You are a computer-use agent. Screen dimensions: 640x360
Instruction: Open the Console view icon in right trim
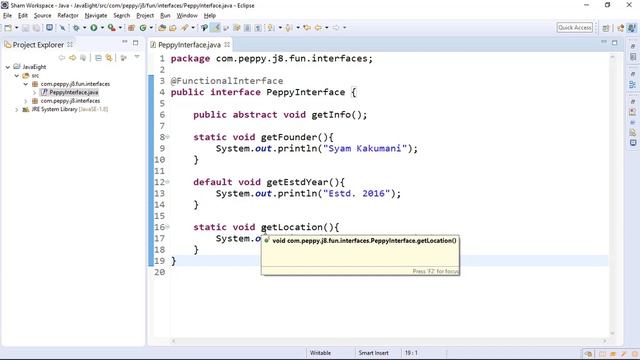(x=633, y=143)
